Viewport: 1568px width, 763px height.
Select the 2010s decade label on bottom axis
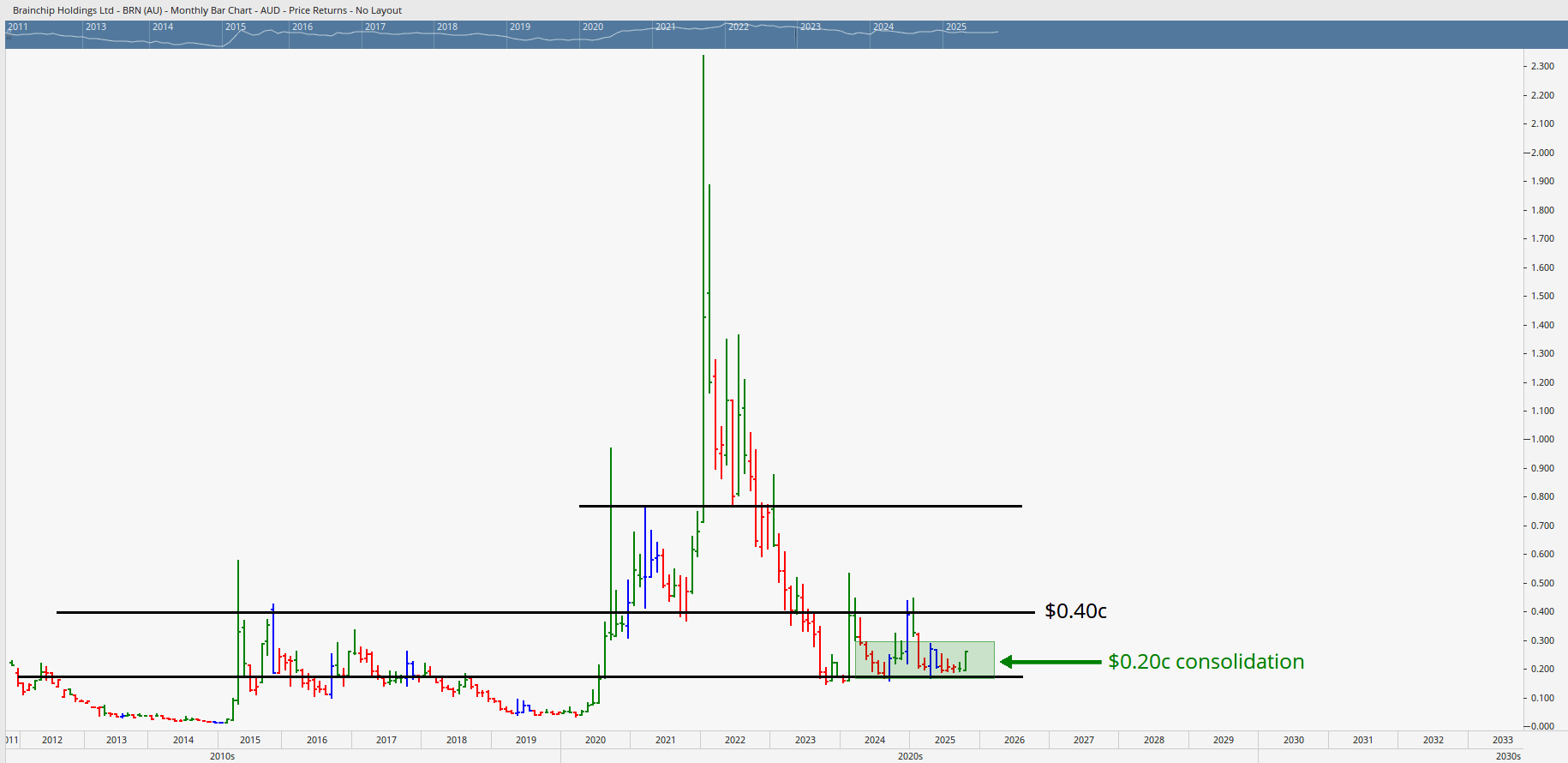point(222,756)
